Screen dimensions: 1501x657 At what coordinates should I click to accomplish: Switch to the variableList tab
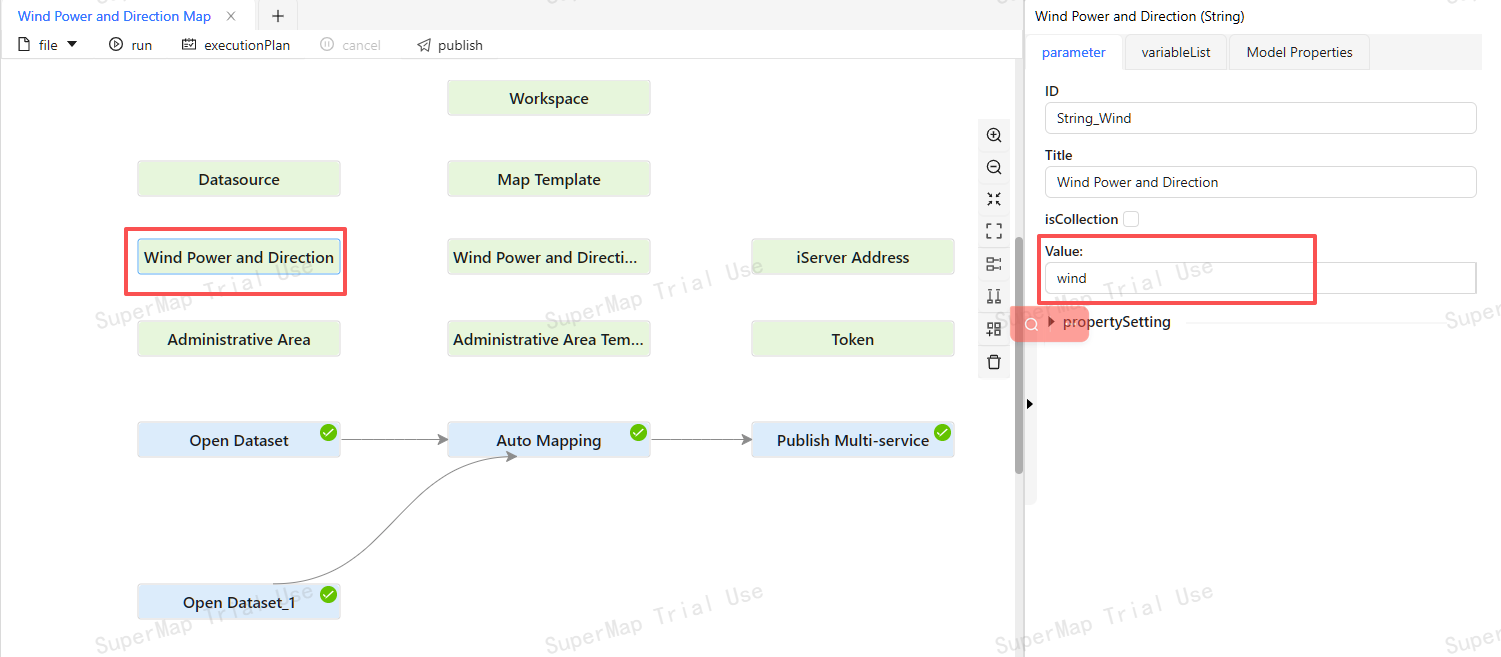tap(1175, 52)
